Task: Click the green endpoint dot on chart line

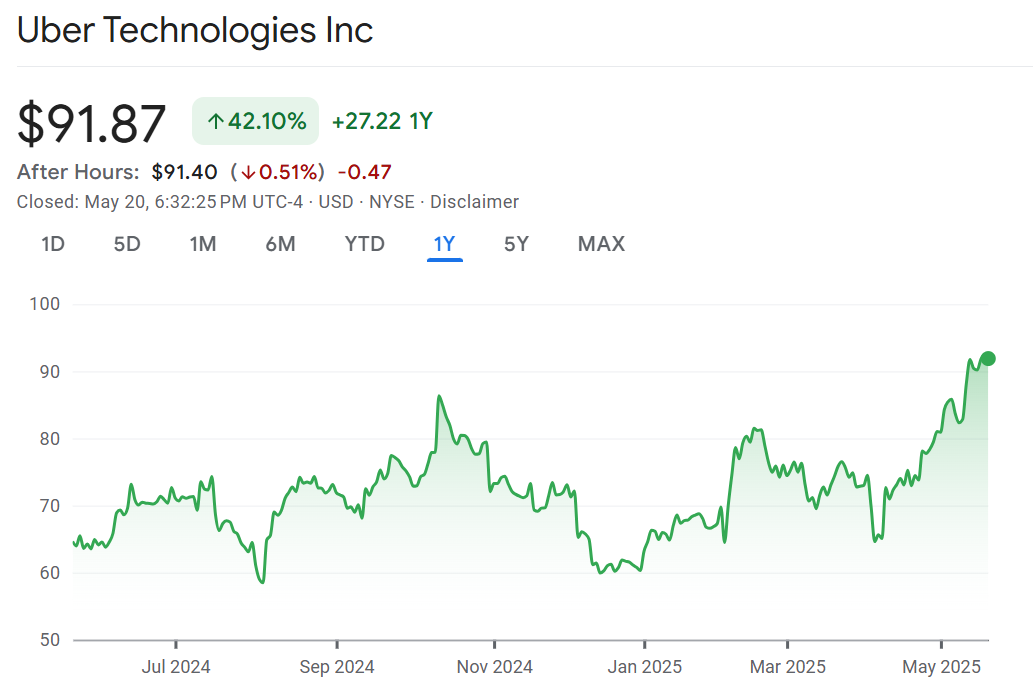Action: point(988,359)
